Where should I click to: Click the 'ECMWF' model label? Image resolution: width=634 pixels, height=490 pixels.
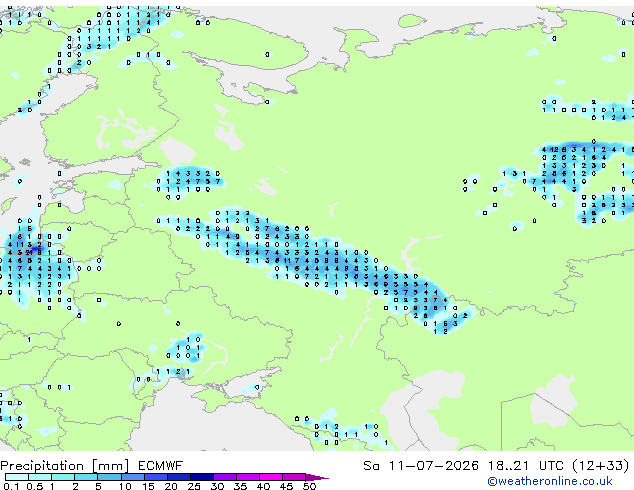[161, 466]
